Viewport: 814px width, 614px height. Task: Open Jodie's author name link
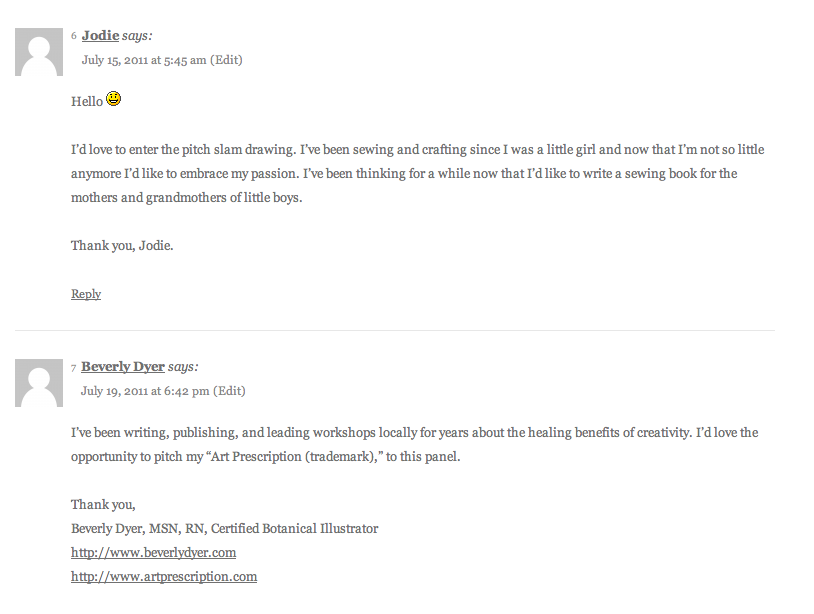pos(100,35)
